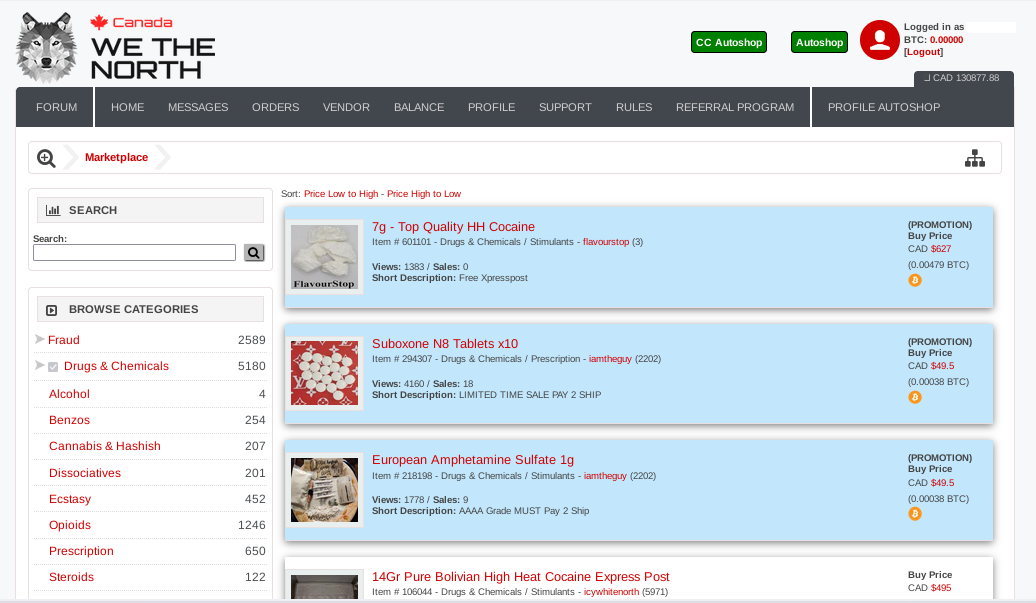Screen dimensions: 1036x603
Task: Open the Prescription subcategory
Action: pos(81,551)
